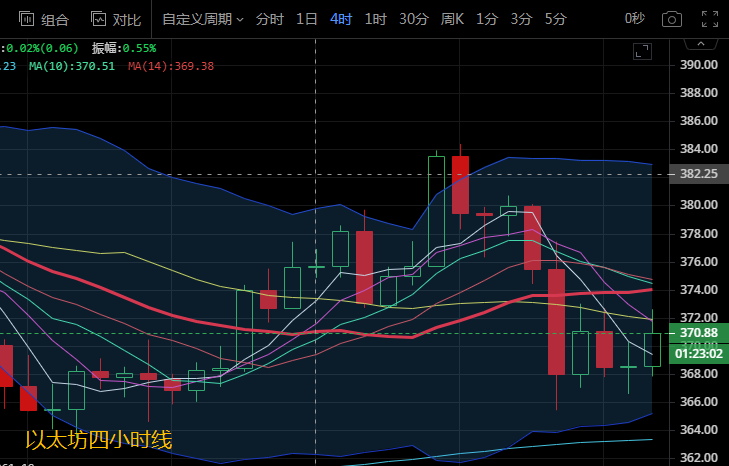Click the green 370.88 current price tag

698,333
